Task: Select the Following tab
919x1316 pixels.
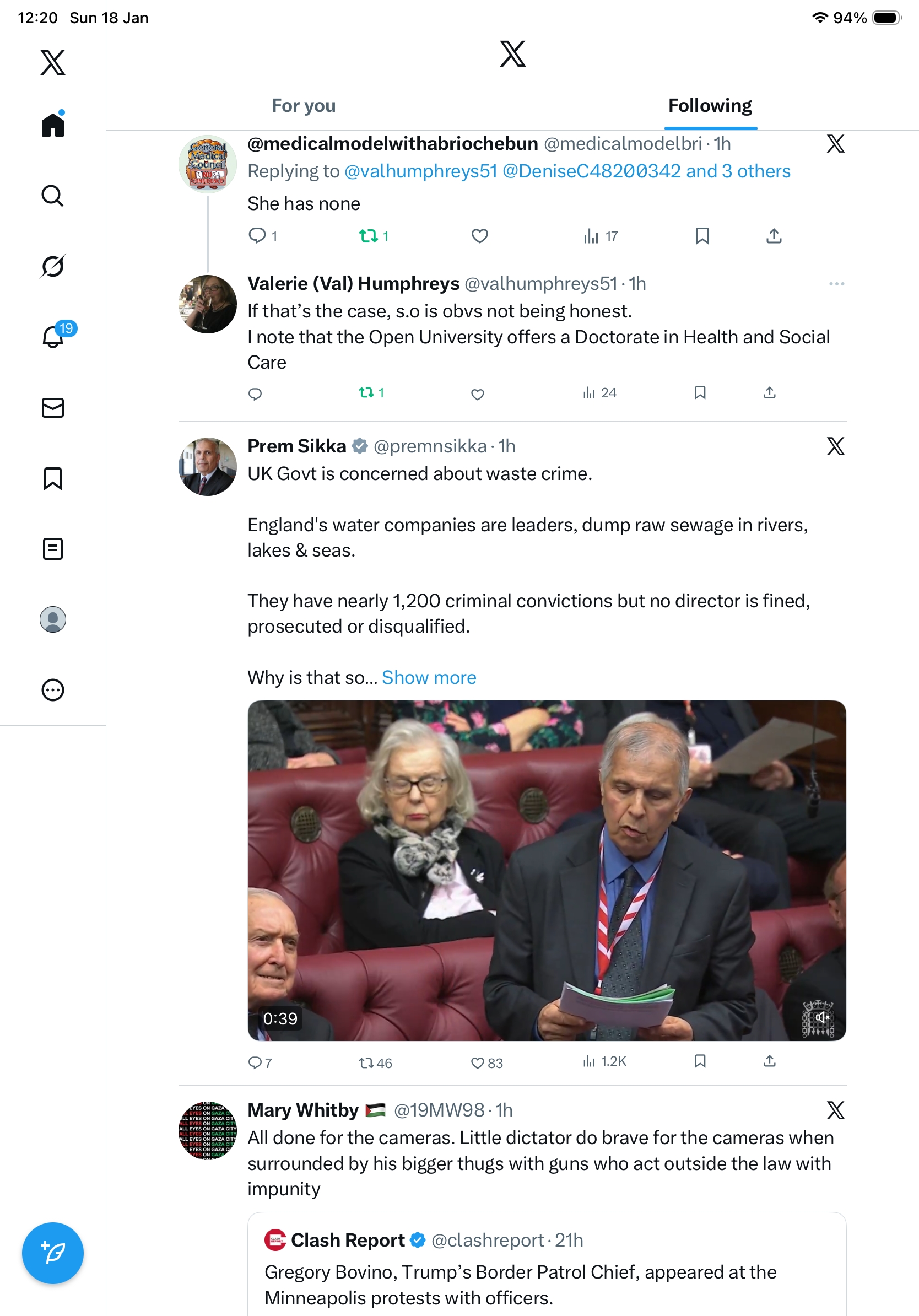Action: tap(710, 105)
